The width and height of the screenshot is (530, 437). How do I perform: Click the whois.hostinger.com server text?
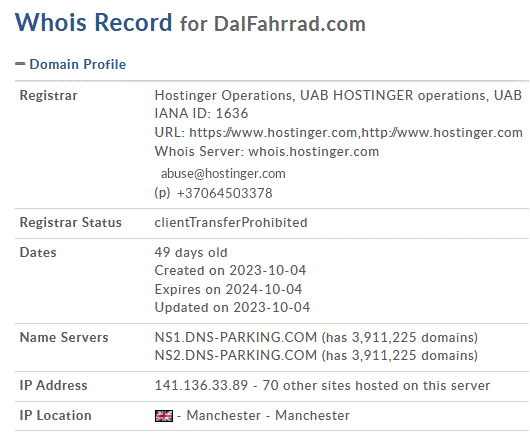click(x=314, y=151)
